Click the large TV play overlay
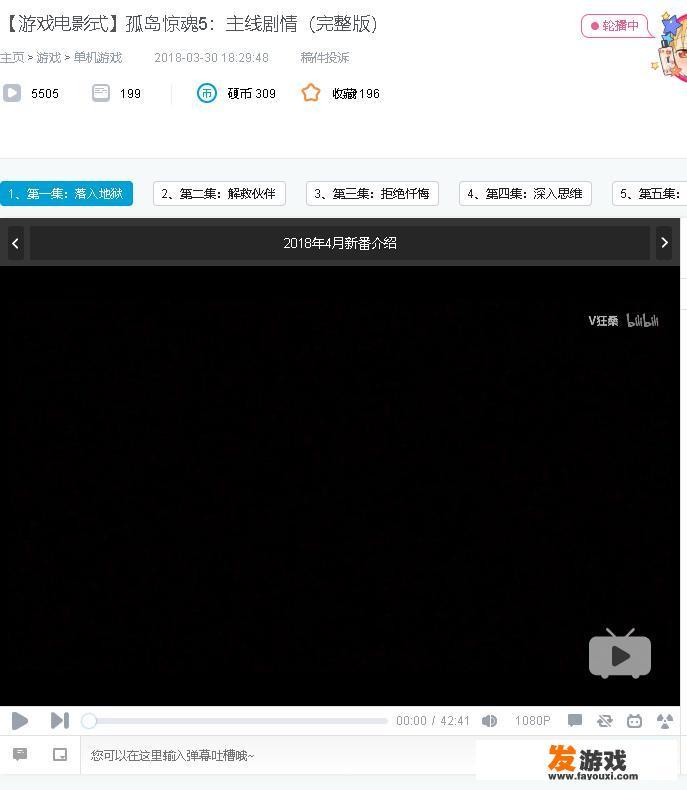This screenshot has height=790, width=687. 620,653
